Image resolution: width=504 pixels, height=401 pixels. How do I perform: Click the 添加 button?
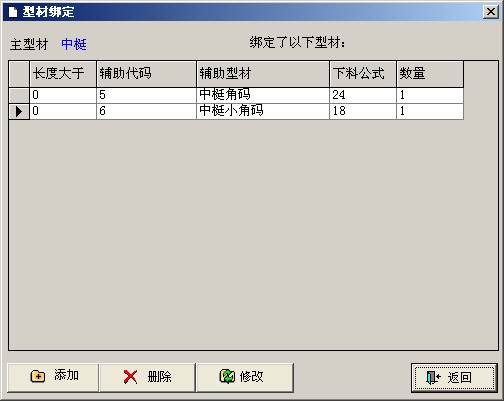[53, 377]
